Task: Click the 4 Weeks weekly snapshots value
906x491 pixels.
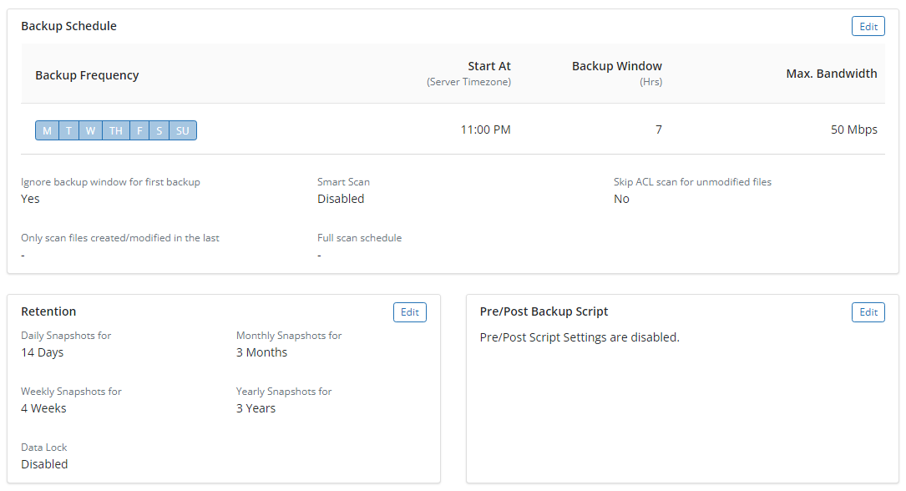Action: [x=44, y=408]
